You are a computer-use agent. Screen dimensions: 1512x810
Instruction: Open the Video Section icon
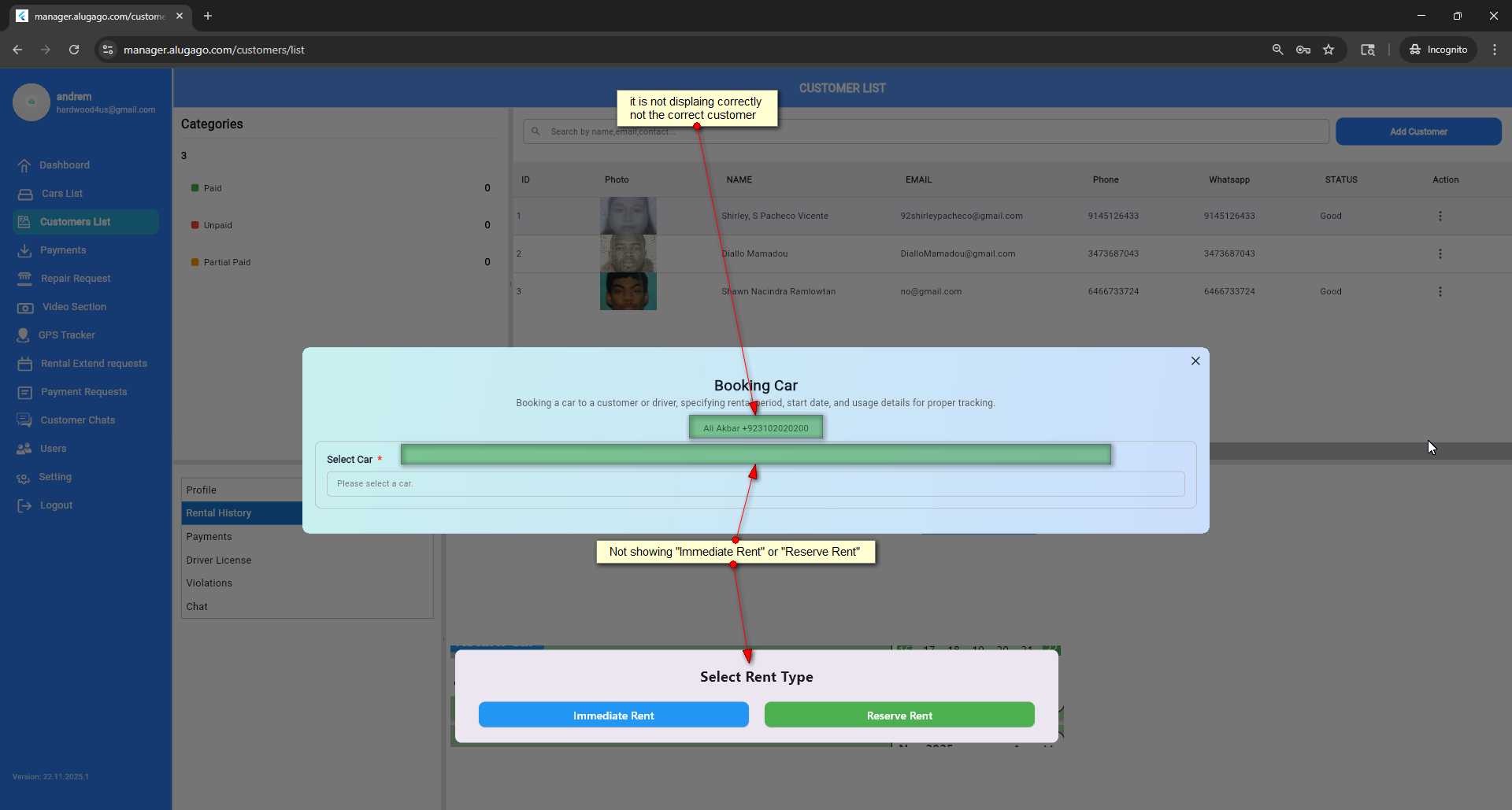point(25,307)
